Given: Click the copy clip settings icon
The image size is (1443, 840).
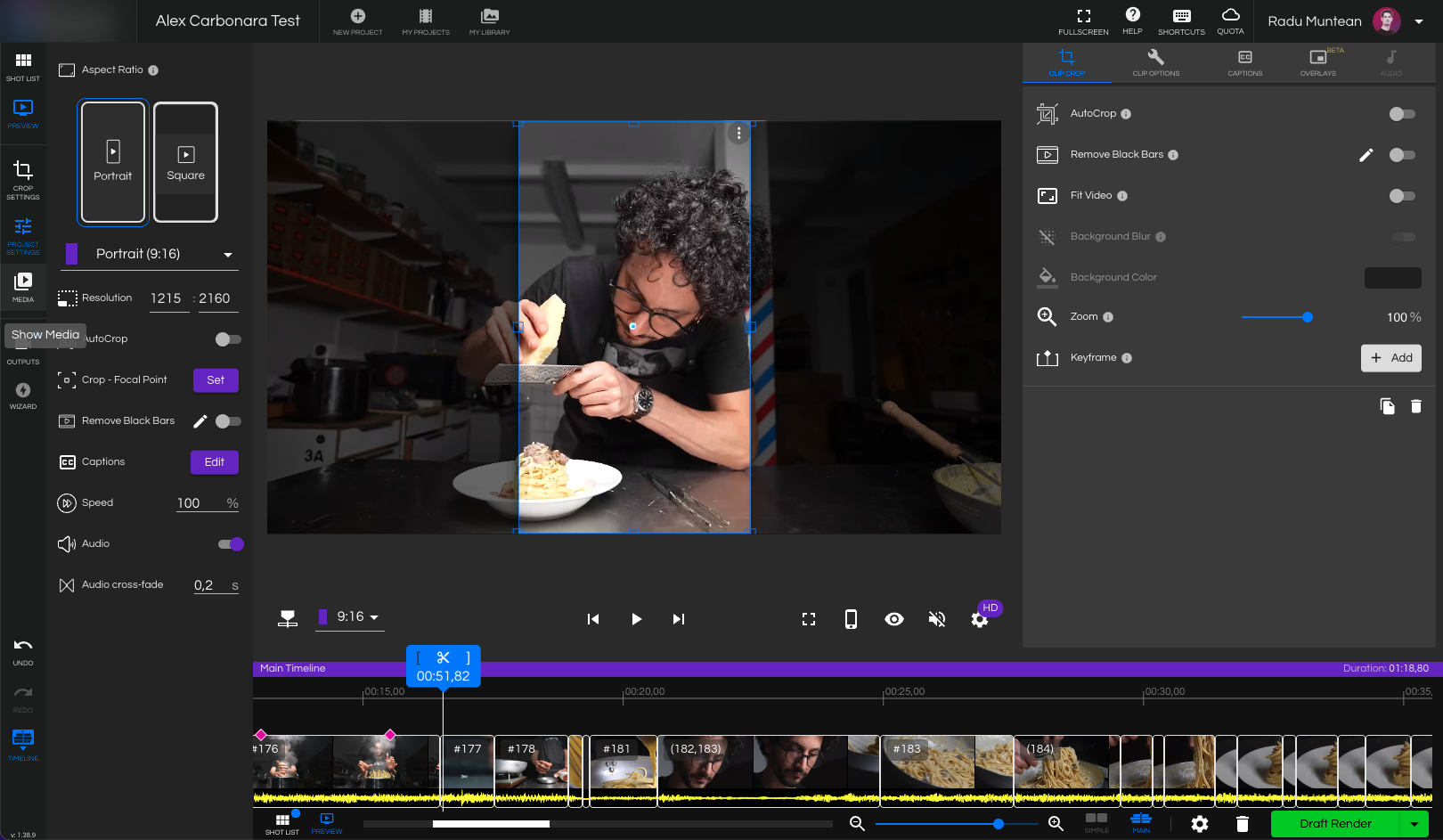Looking at the screenshot, I should pos(1387,406).
